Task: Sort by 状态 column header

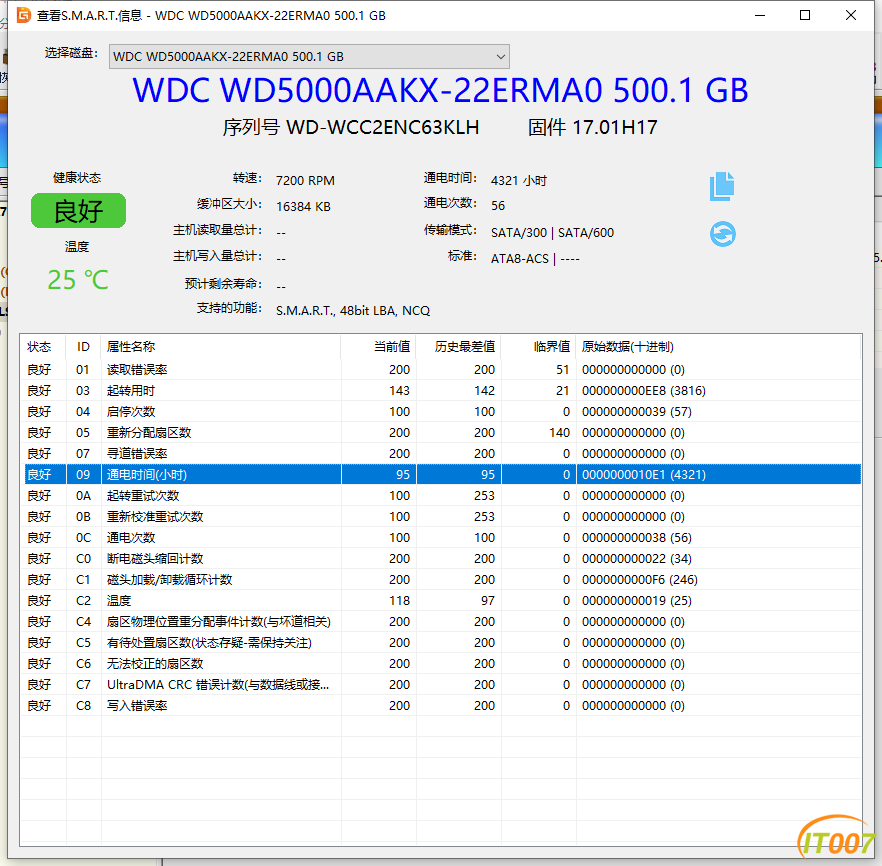Action: 43,347
